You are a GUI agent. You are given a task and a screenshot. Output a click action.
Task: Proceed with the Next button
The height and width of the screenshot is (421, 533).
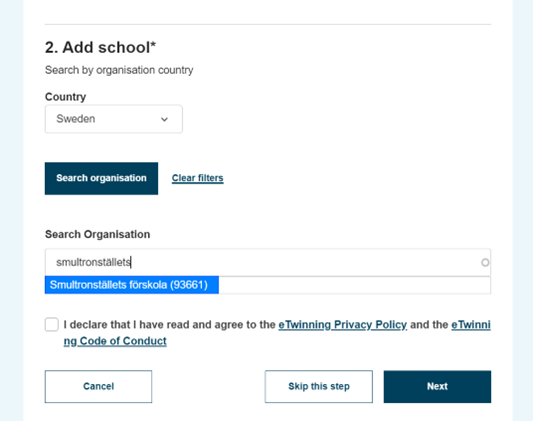[x=437, y=387]
